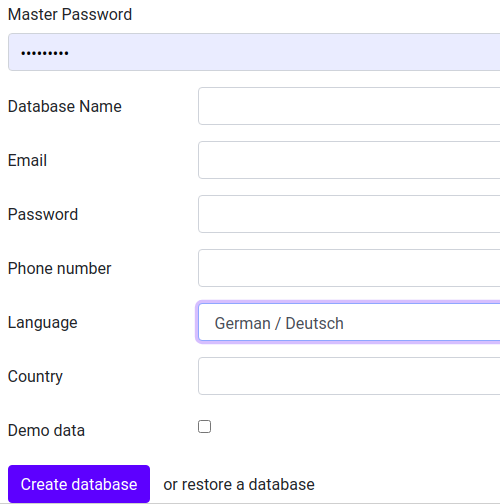
Task: Click the Phone number label
Action: pos(59,268)
